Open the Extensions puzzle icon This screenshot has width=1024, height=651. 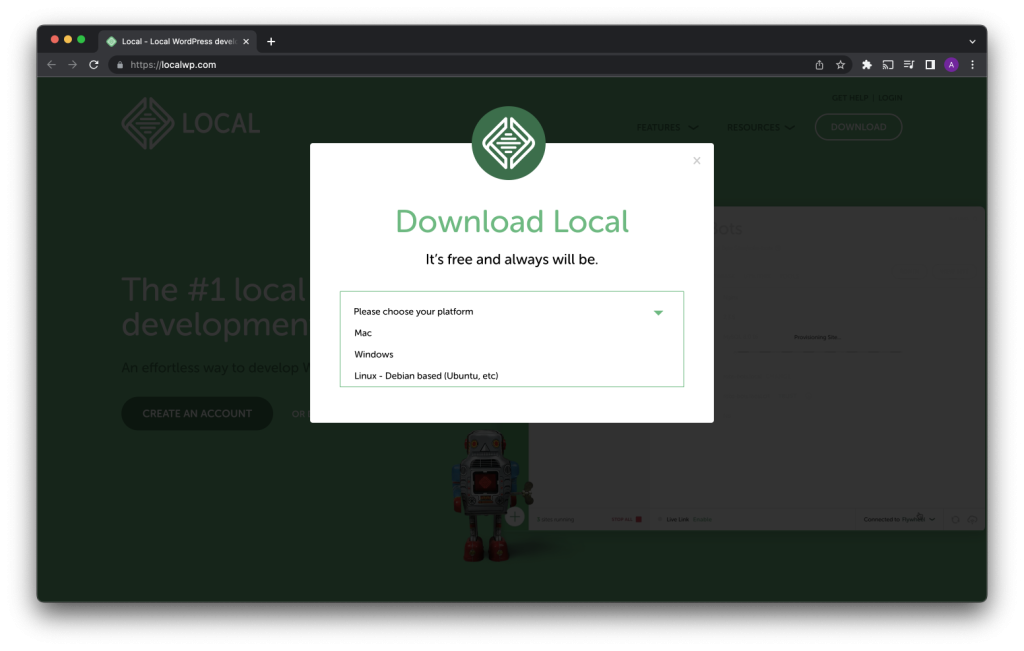point(867,65)
